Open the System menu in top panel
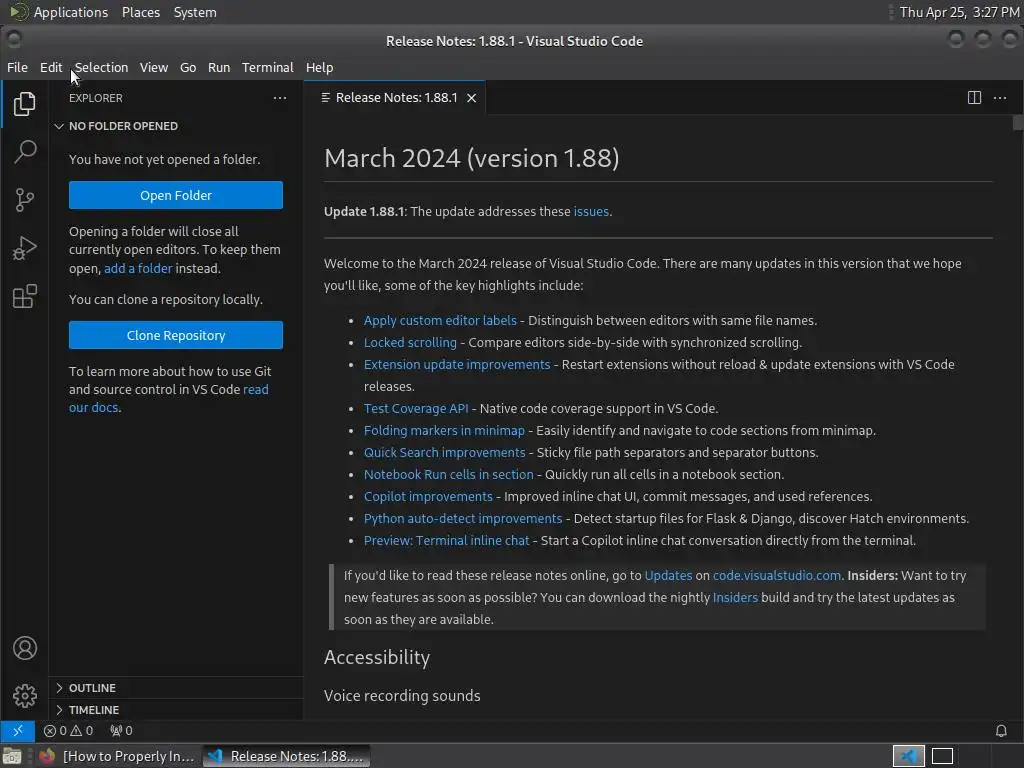The image size is (1024, 768). tap(195, 12)
